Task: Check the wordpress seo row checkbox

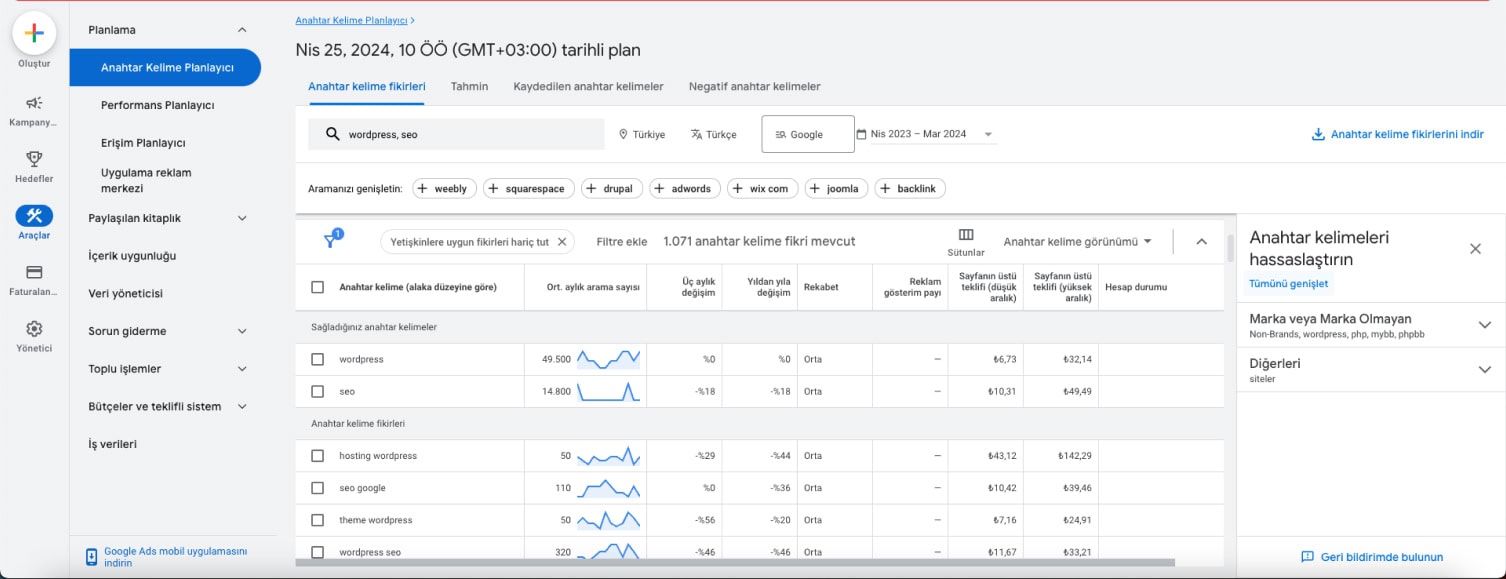Action: pos(318,552)
